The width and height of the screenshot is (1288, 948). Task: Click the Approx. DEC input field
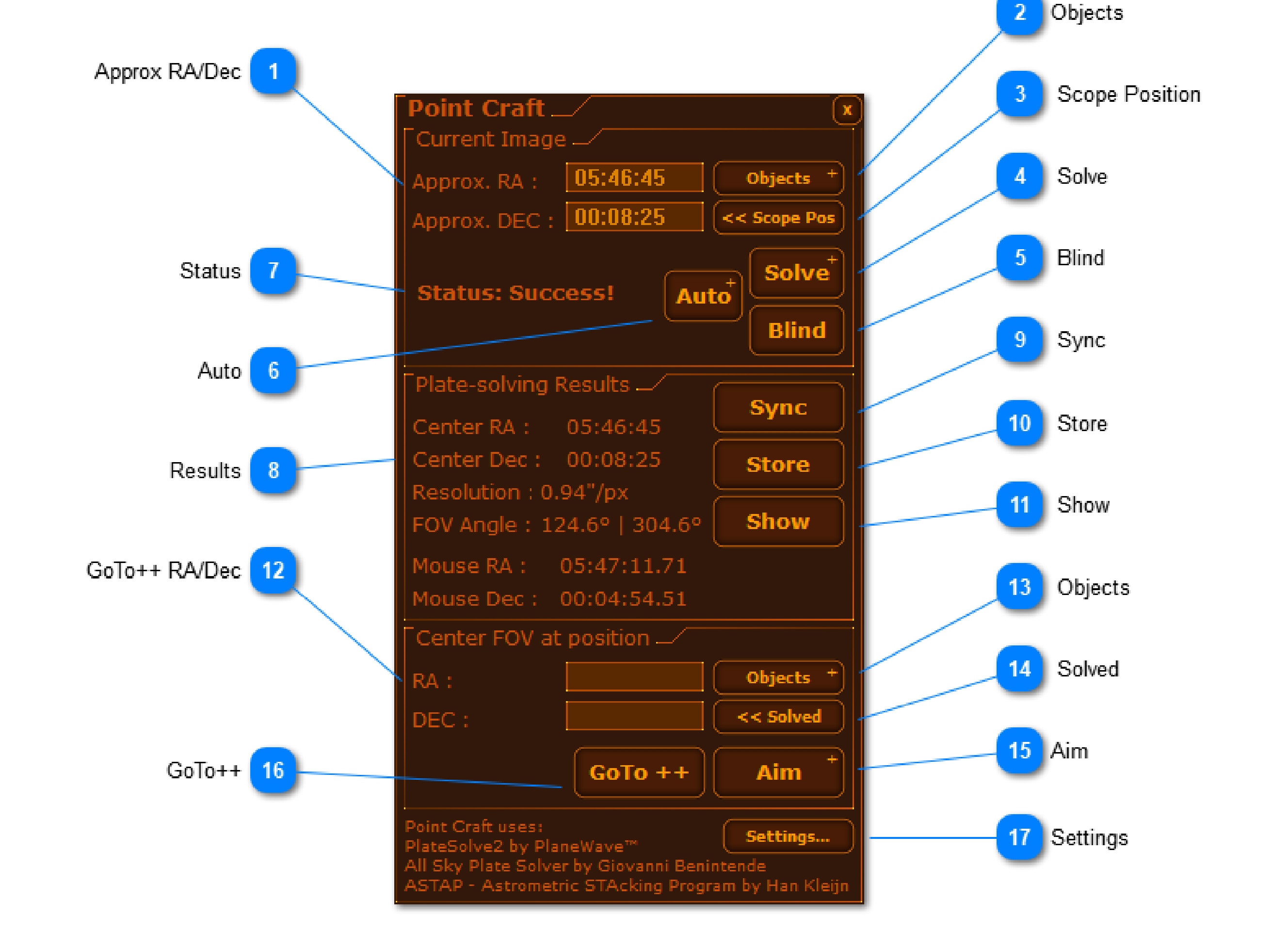634,217
